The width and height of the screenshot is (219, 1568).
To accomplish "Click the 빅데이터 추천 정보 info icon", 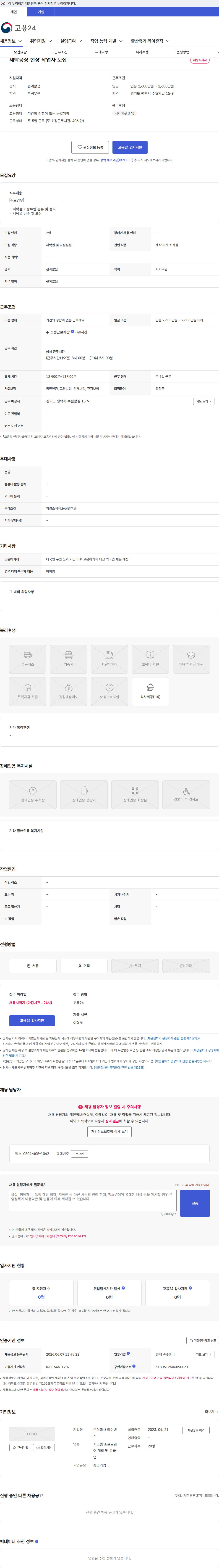I will point(36,1541).
